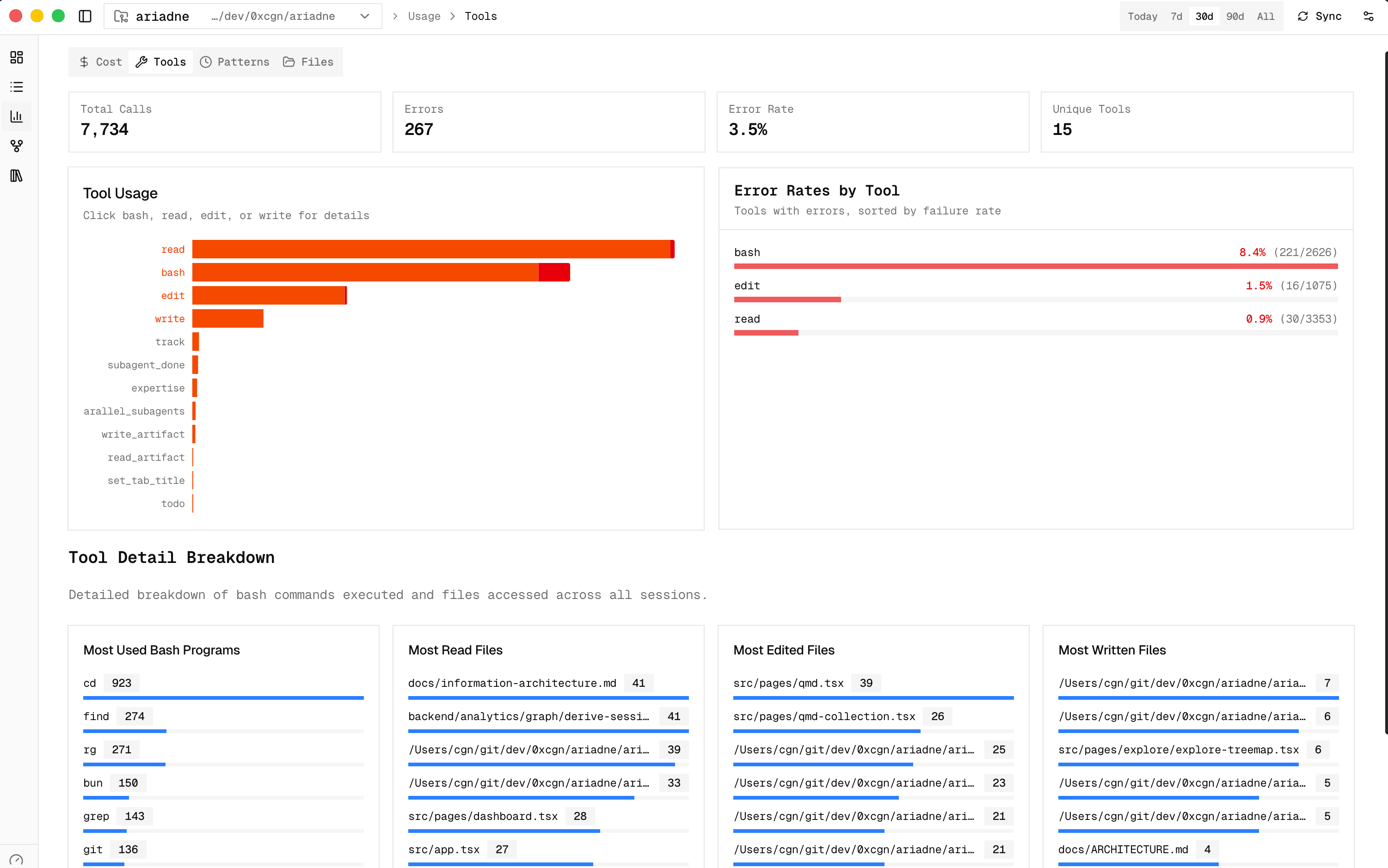Select the dashboard grid icon in sidebar
1388x868 pixels.
click(16, 57)
